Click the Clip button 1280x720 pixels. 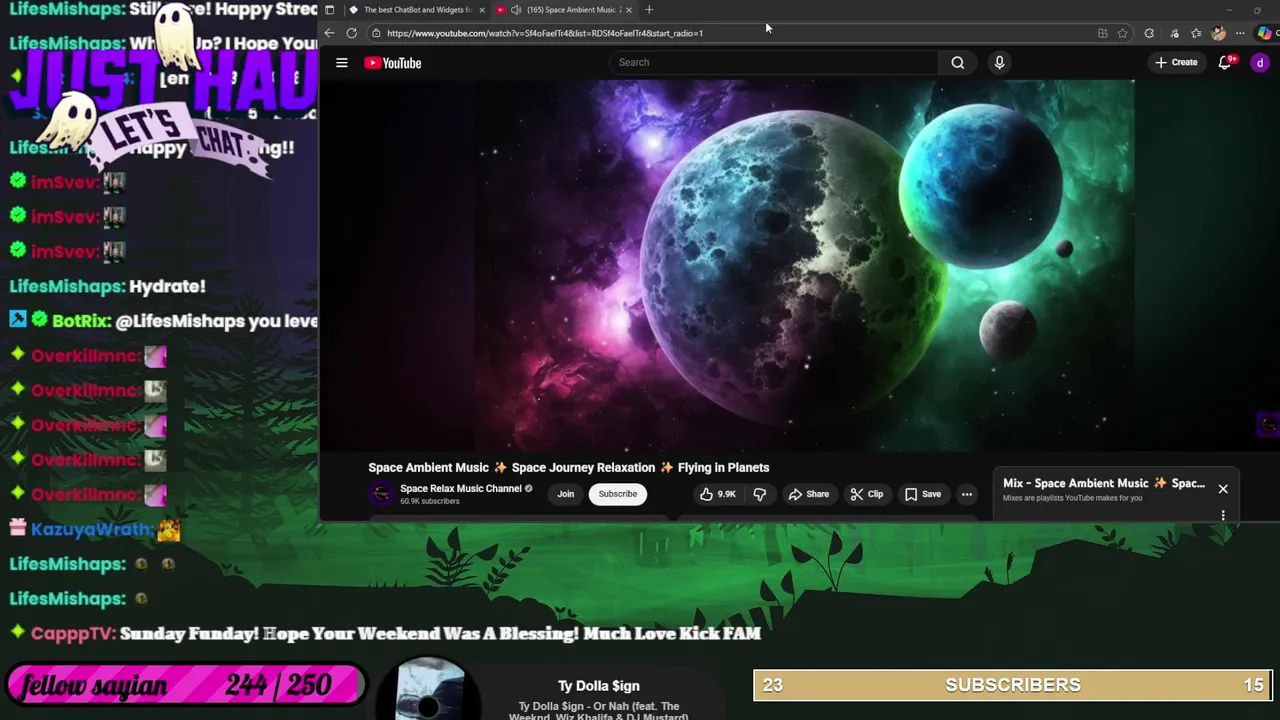coord(866,494)
